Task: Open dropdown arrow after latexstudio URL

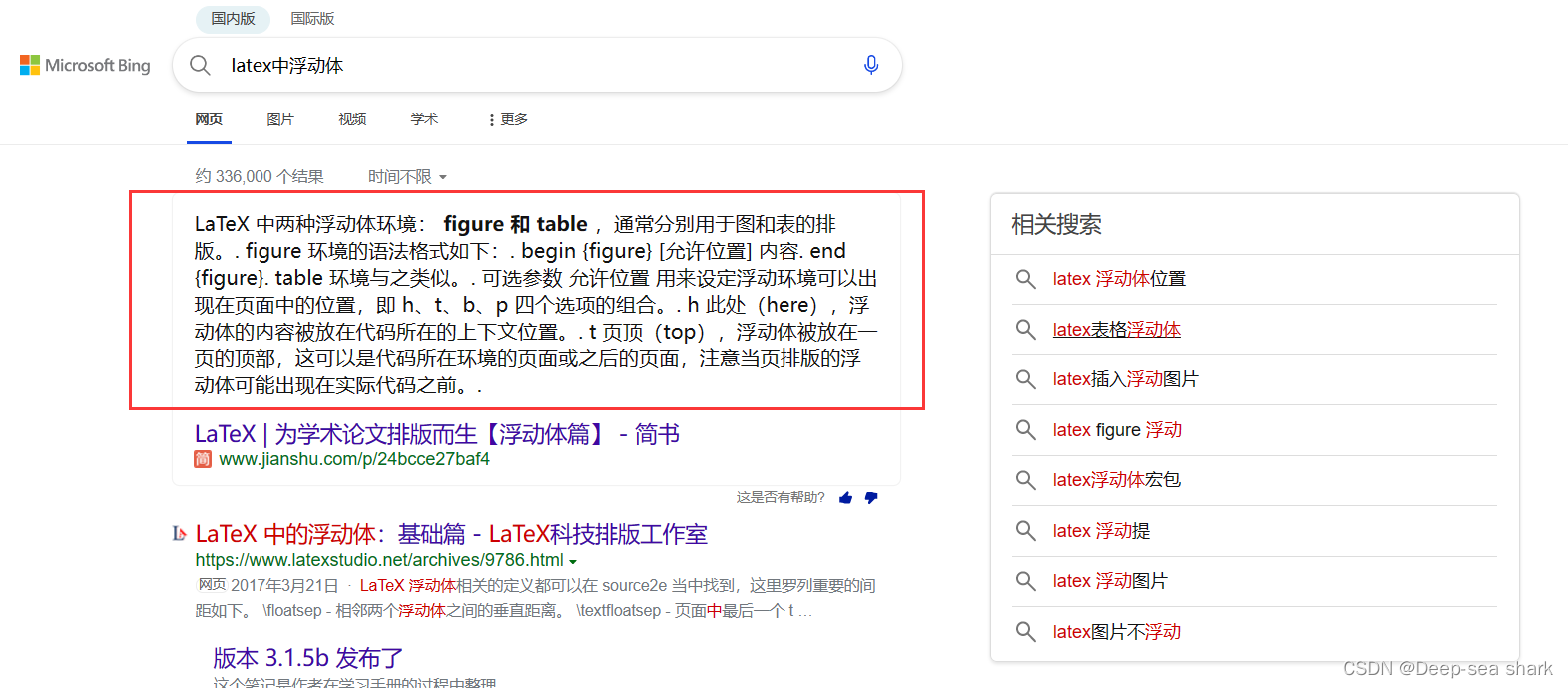Action: tap(573, 562)
